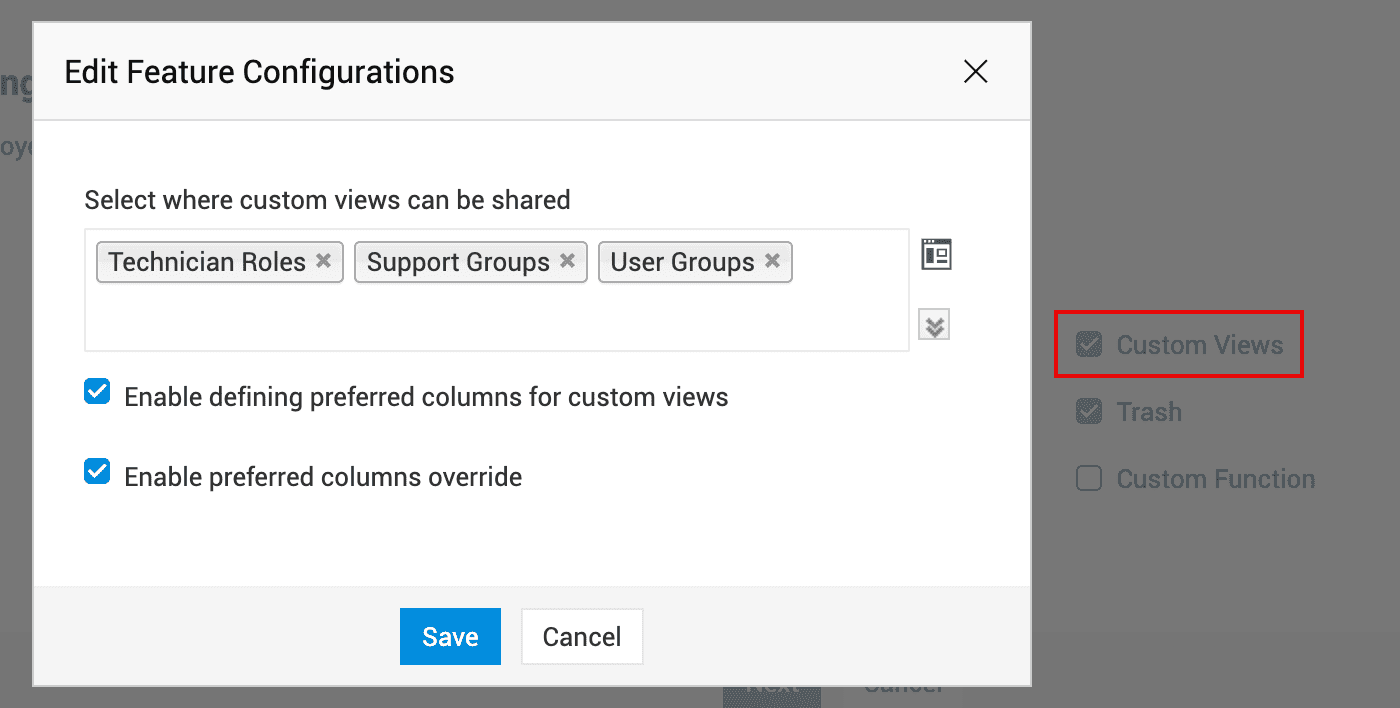Save the feature configuration
Image resolution: width=1400 pixels, height=708 pixels.
(x=450, y=637)
